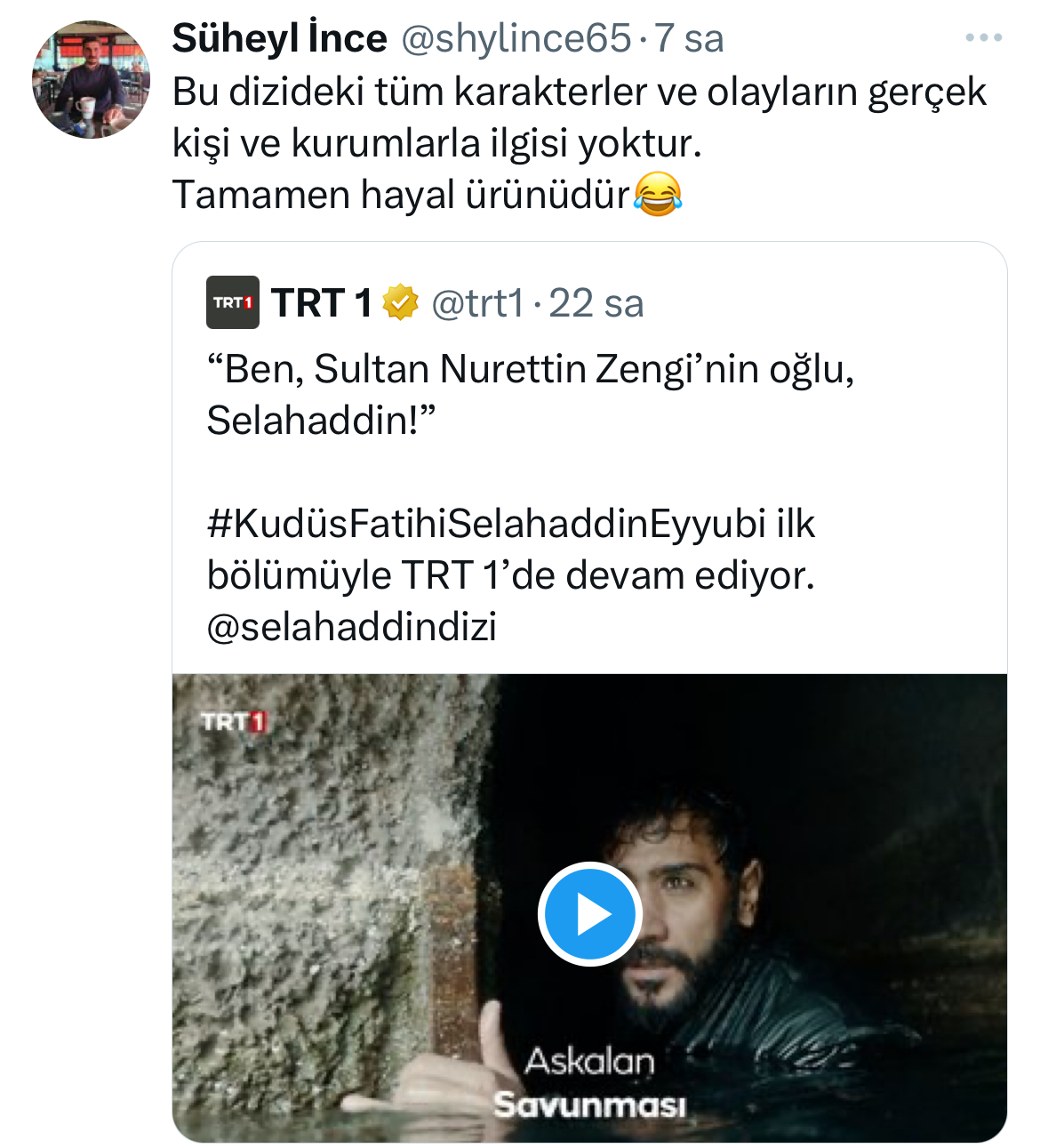Click the @shylince65 handle
The width and height of the screenshot is (1040, 1148).
pyautogui.click(x=516, y=38)
